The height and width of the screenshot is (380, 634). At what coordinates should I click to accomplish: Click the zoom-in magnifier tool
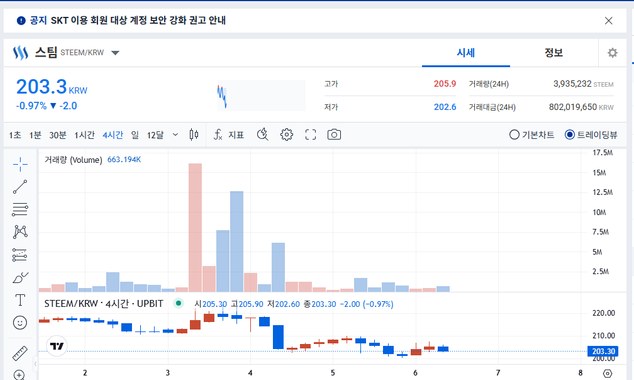click(x=20, y=374)
